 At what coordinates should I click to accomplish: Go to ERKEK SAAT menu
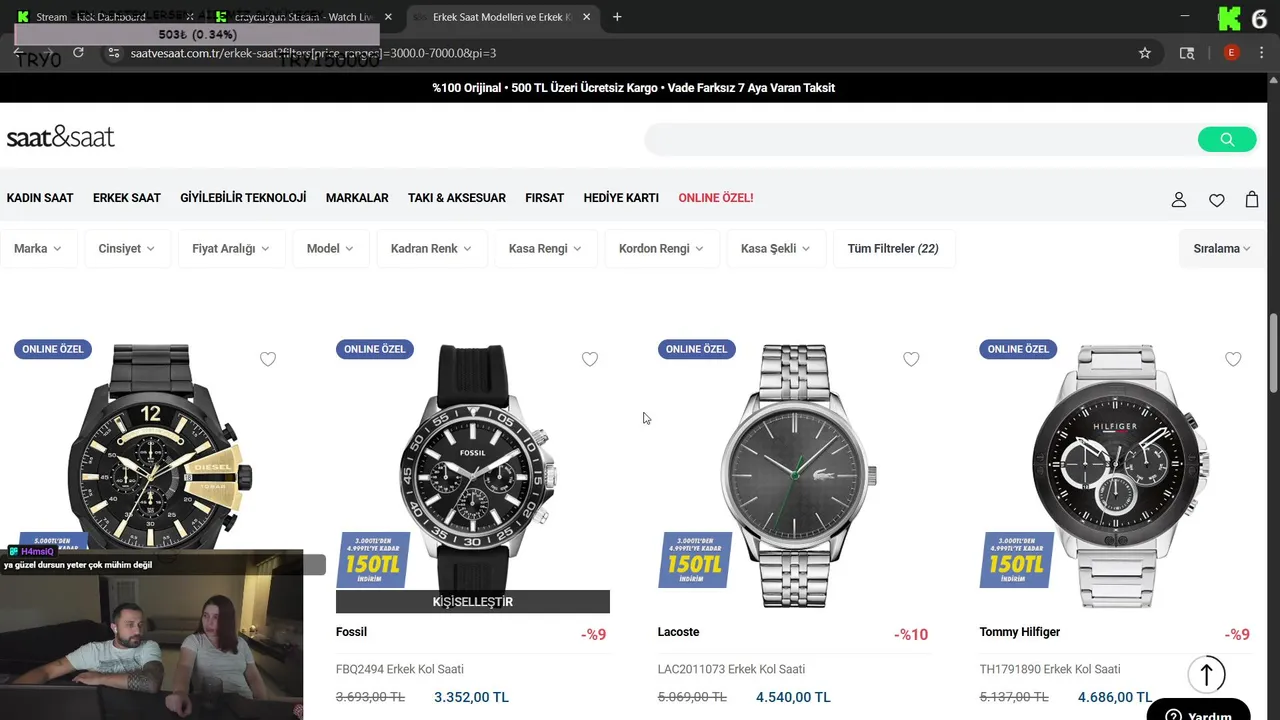(x=127, y=198)
